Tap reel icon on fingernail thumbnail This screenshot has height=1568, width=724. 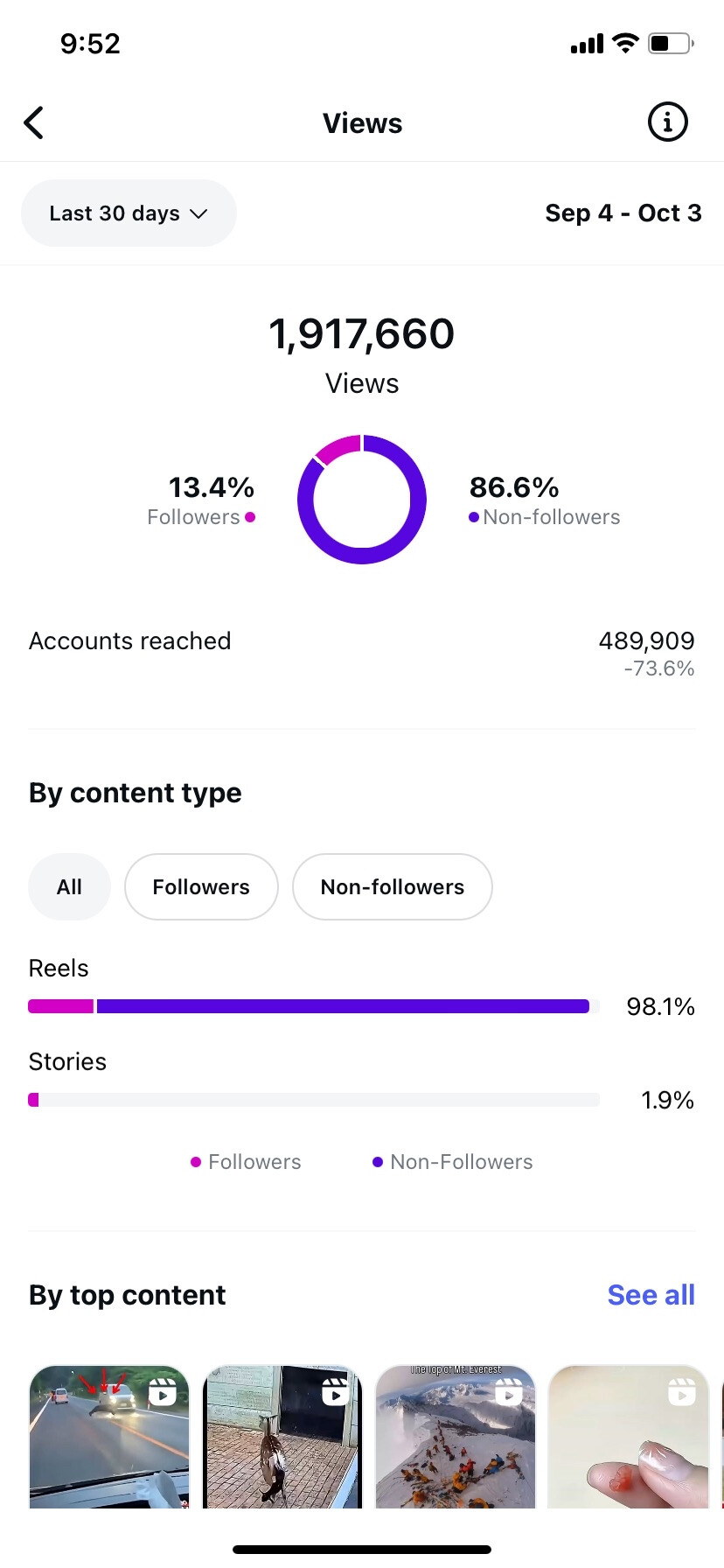click(681, 1391)
